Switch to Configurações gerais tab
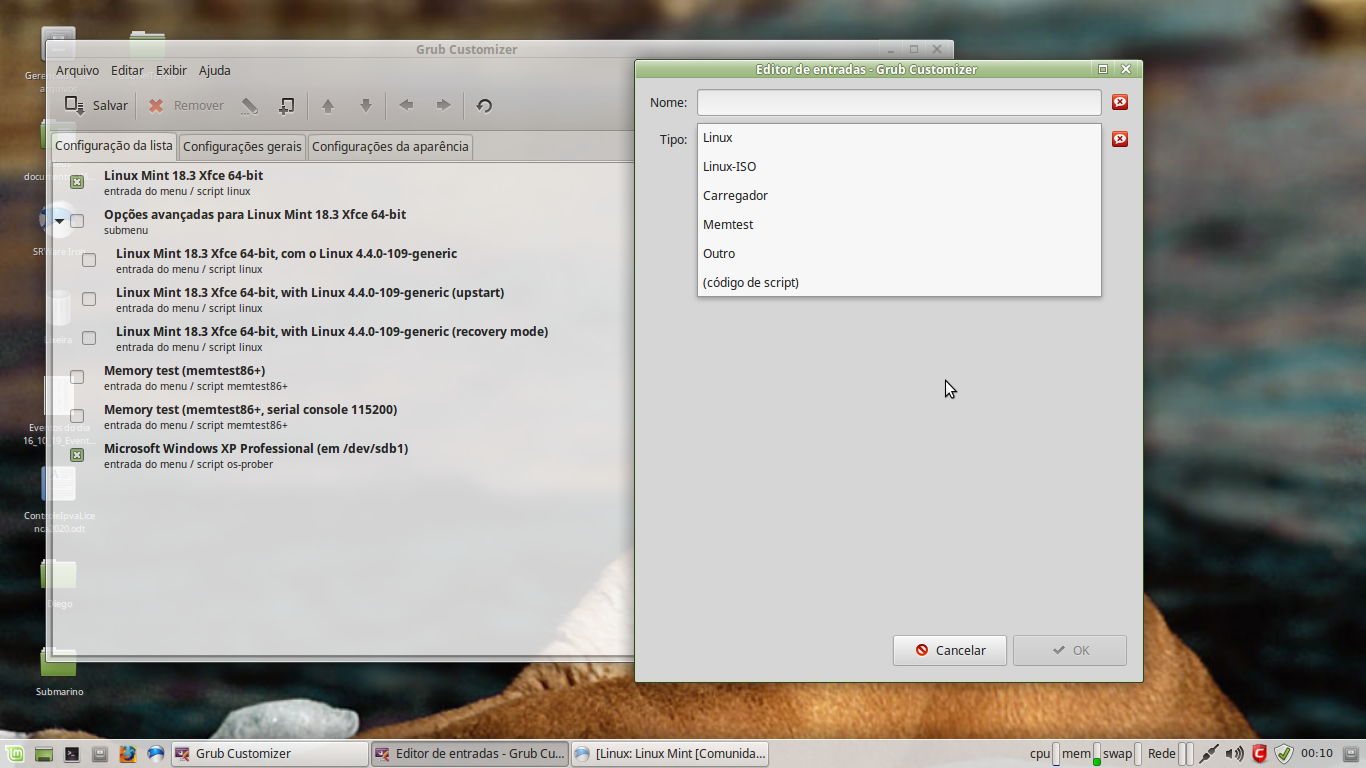 tap(242, 147)
